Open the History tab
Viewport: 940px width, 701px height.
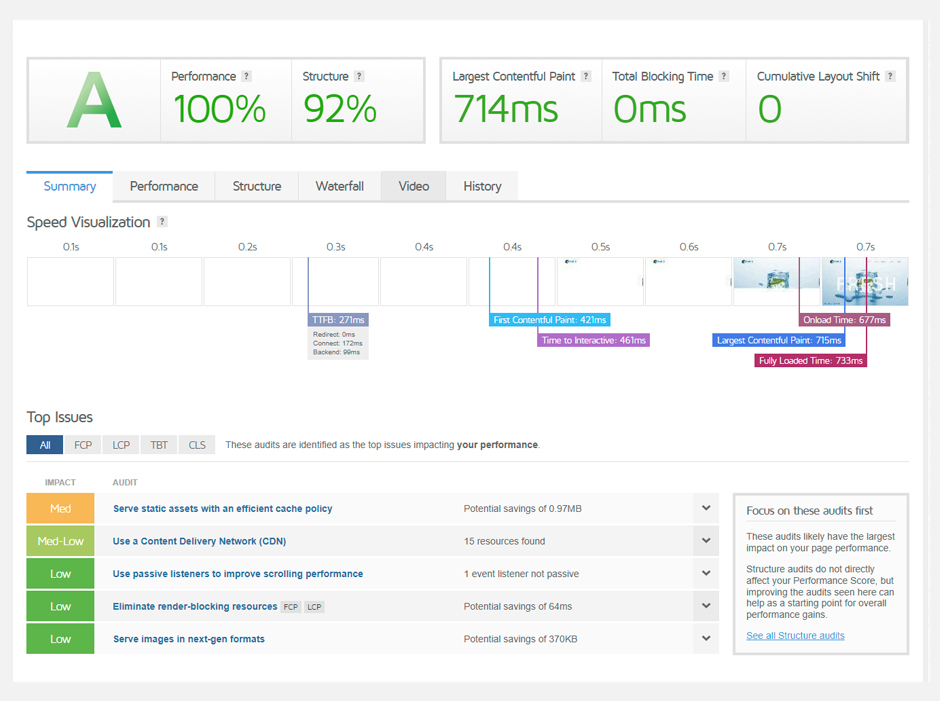(482, 186)
